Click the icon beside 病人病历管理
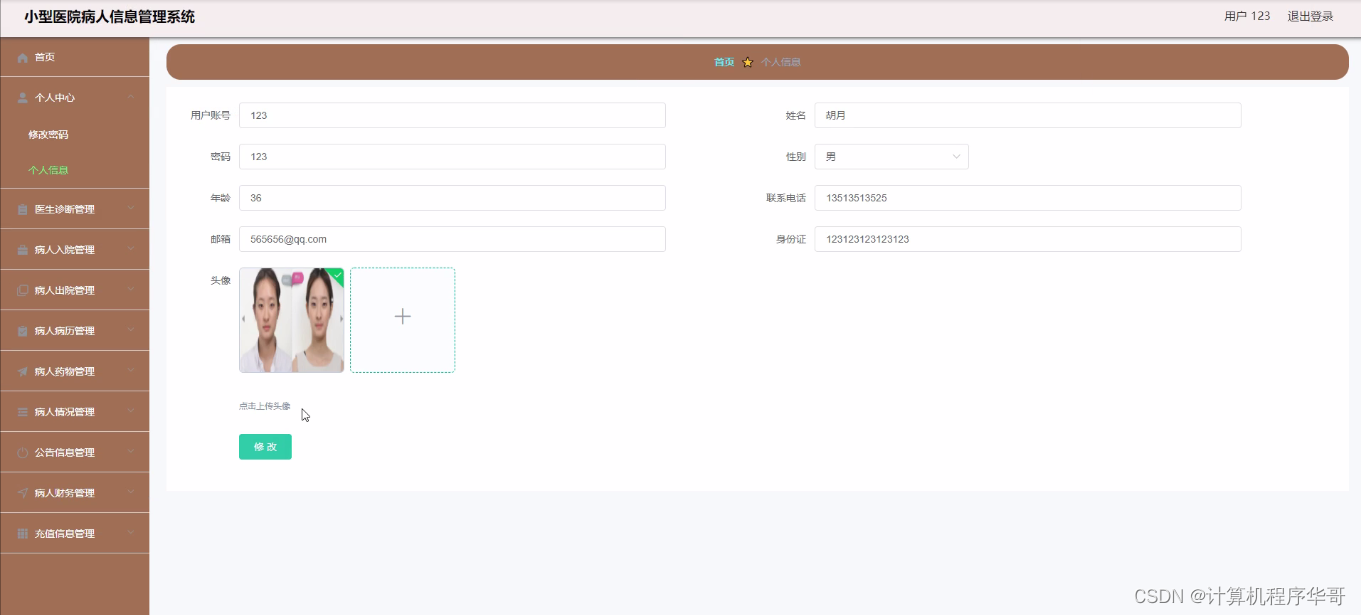The height and width of the screenshot is (615, 1361). point(23,331)
